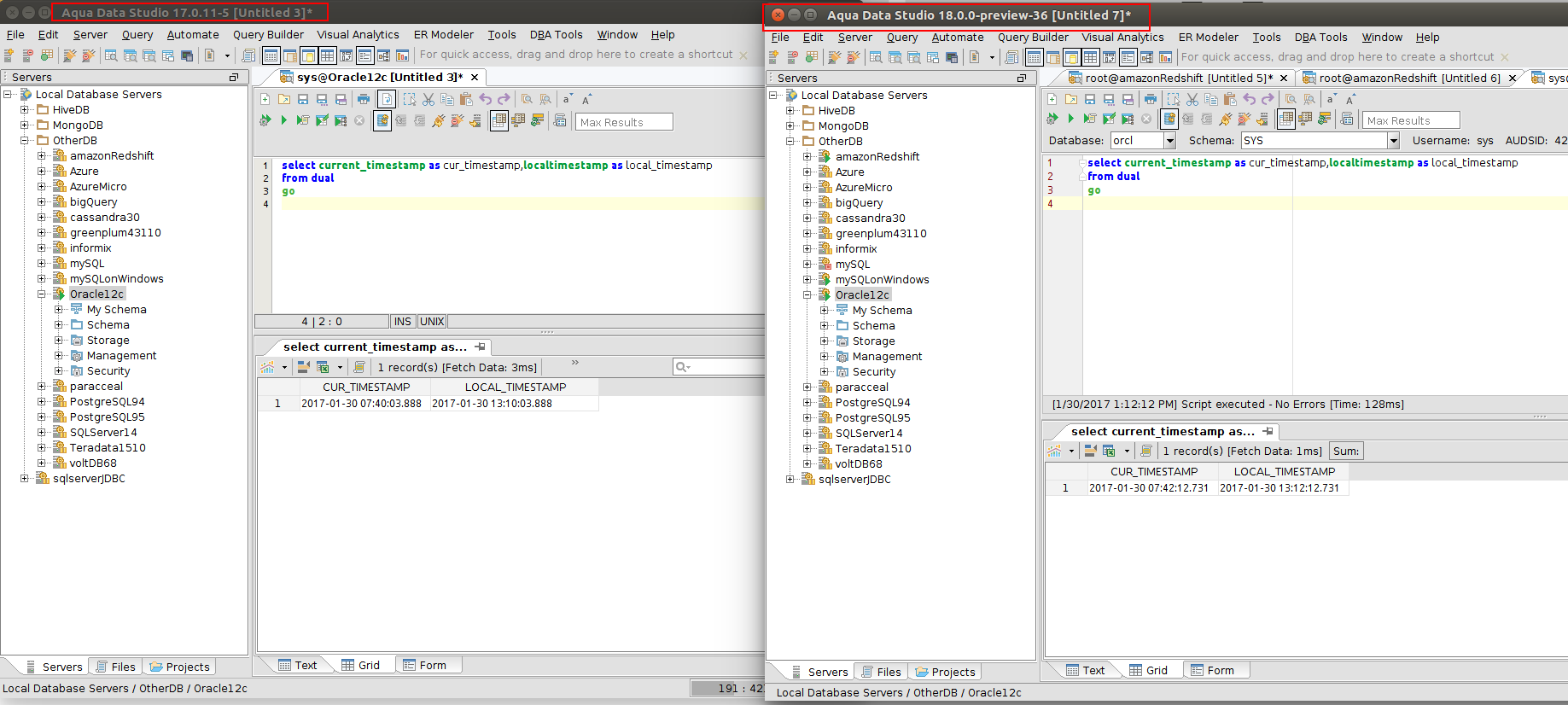Expand HiveDB folder in 17.0 Servers tree
1568x705 pixels.
pos(25,109)
